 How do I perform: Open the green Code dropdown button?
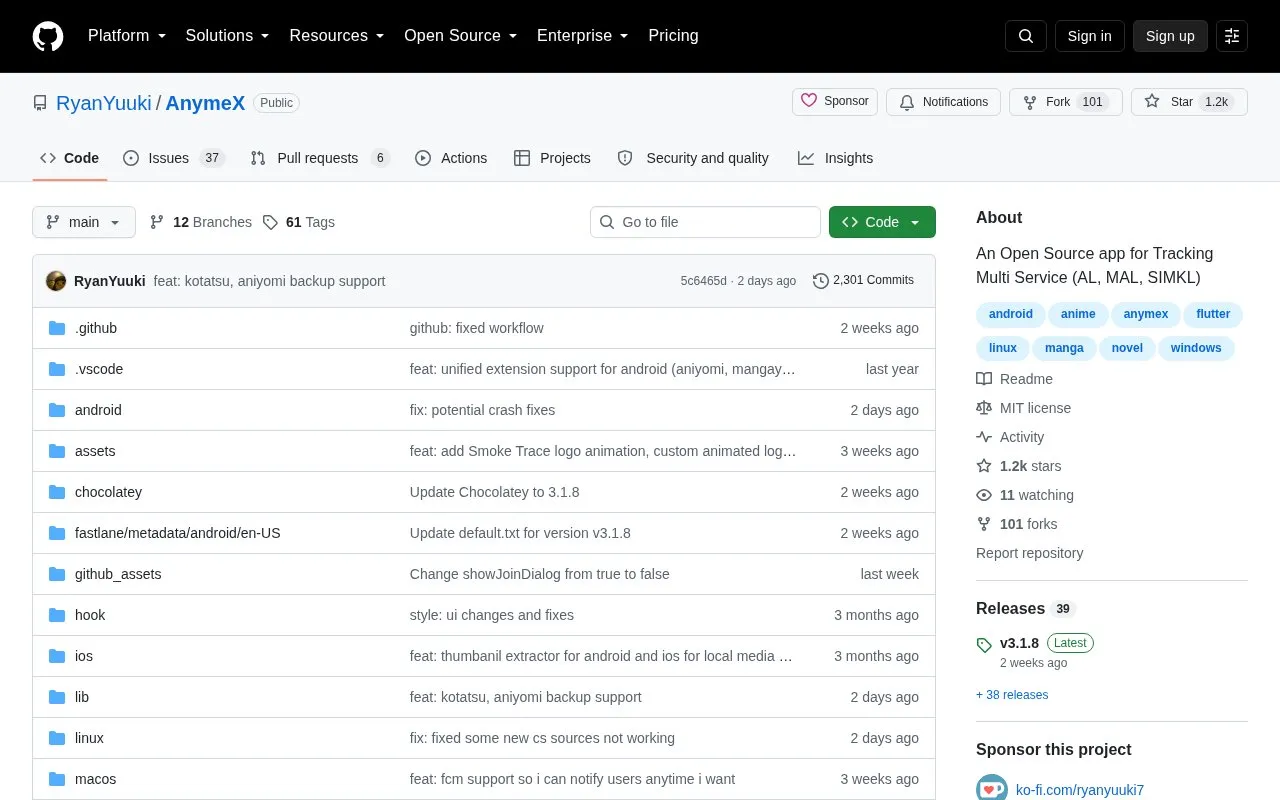882,222
